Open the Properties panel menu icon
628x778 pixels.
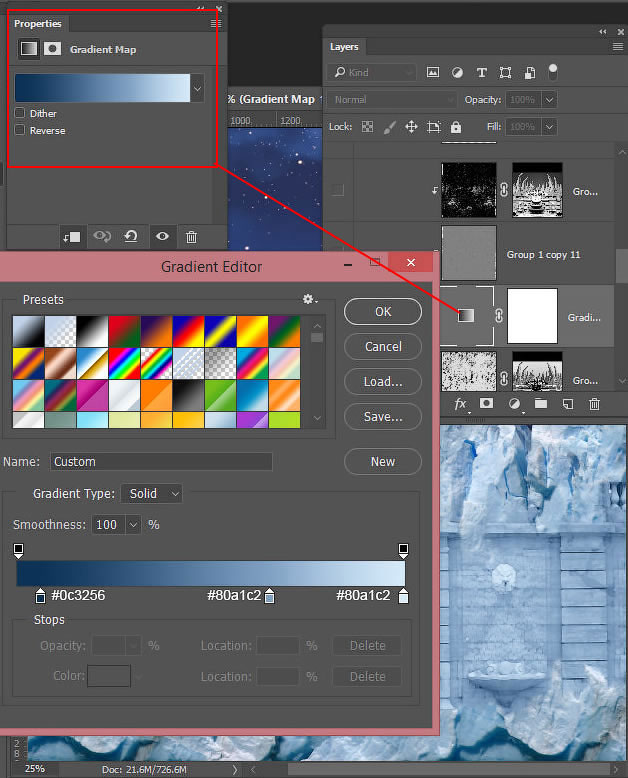tap(216, 24)
